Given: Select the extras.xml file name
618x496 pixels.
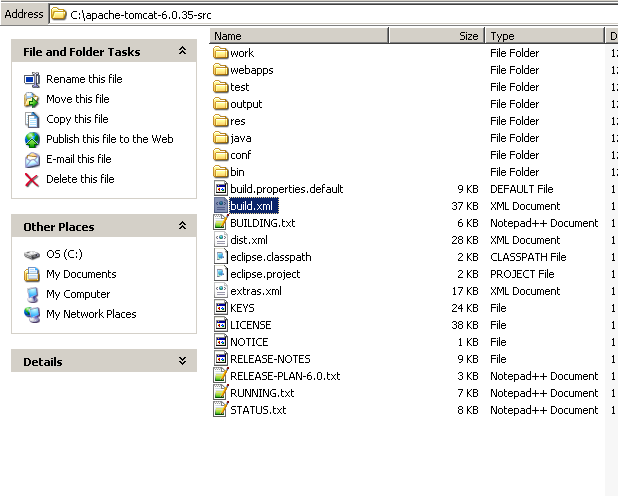Looking at the screenshot, I should pyautogui.click(x=256, y=291).
